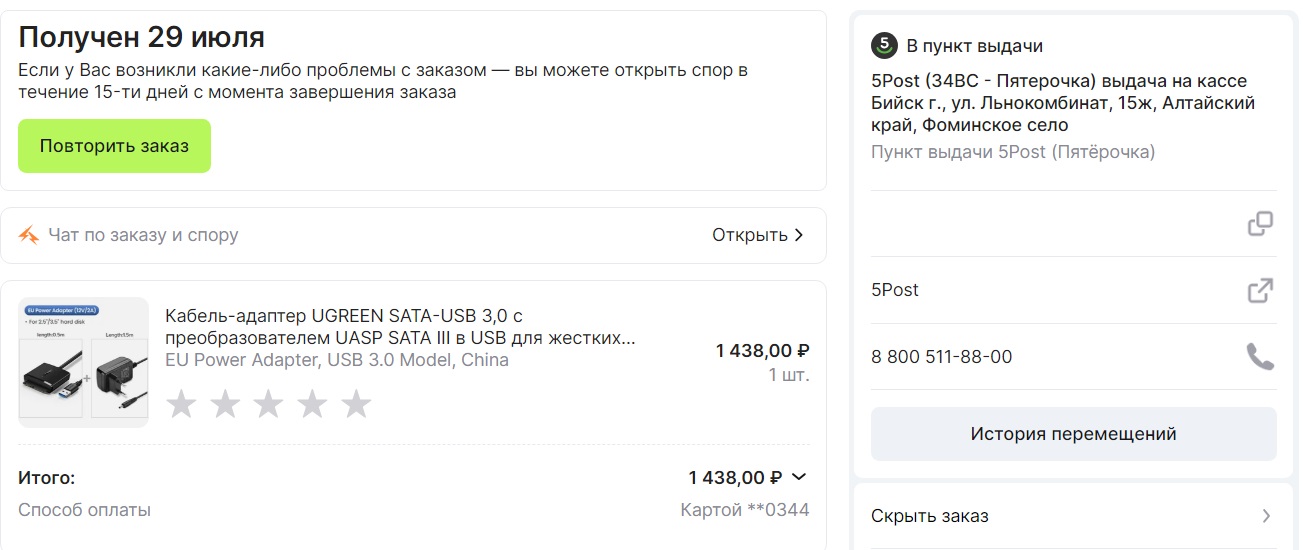Open "История перемещений" tracking history
1303x550 pixels.
(x=1073, y=434)
